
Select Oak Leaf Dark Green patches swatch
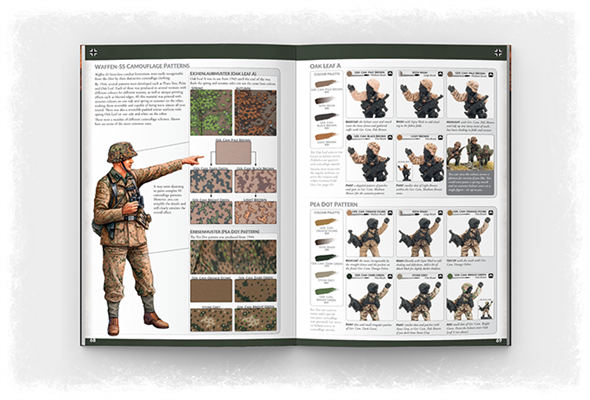[x=211, y=181]
